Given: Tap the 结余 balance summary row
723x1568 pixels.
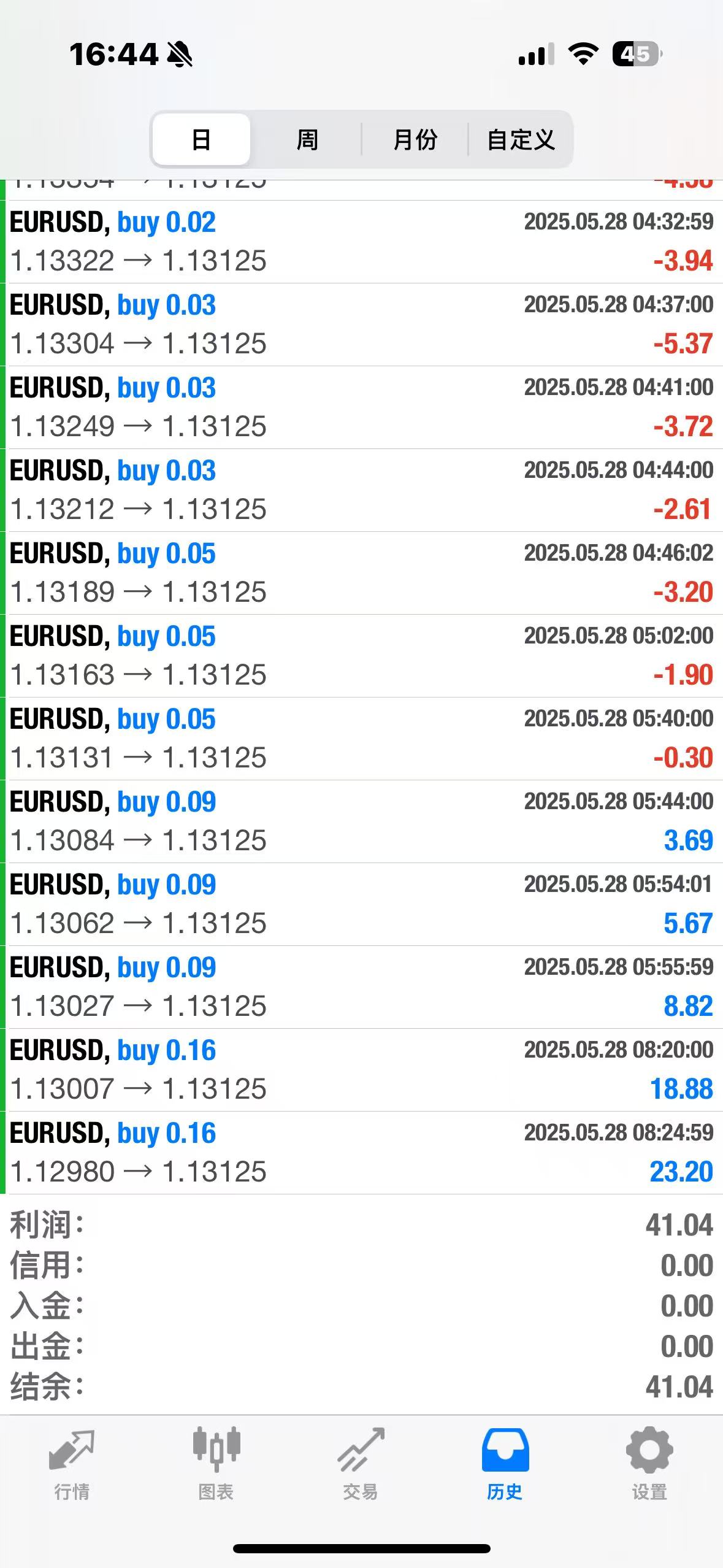Looking at the screenshot, I should click(x=362, y=1387).
